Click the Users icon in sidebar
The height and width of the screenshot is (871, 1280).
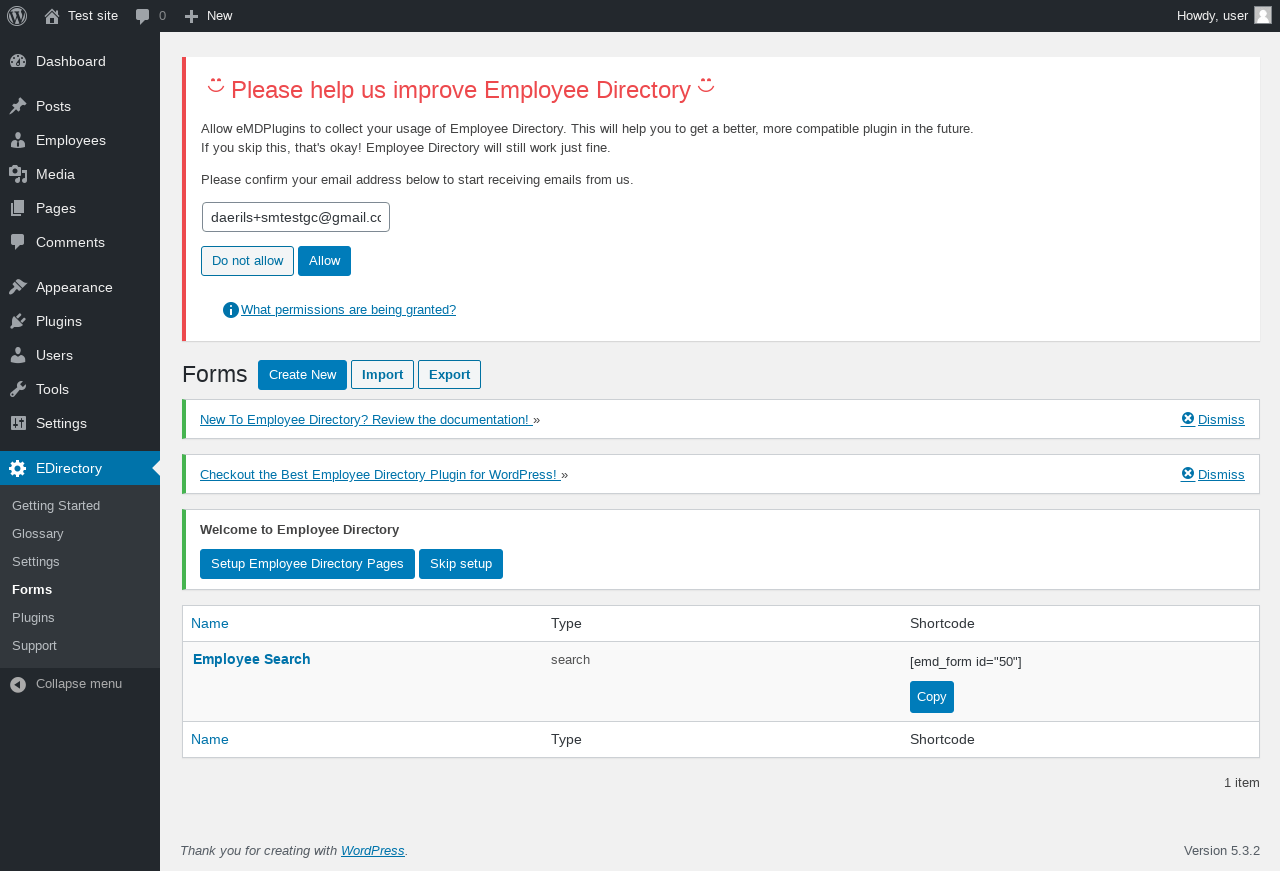18,355
